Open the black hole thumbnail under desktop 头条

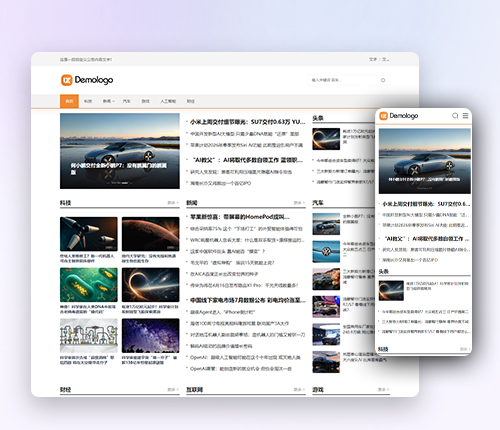pos(326,139)
